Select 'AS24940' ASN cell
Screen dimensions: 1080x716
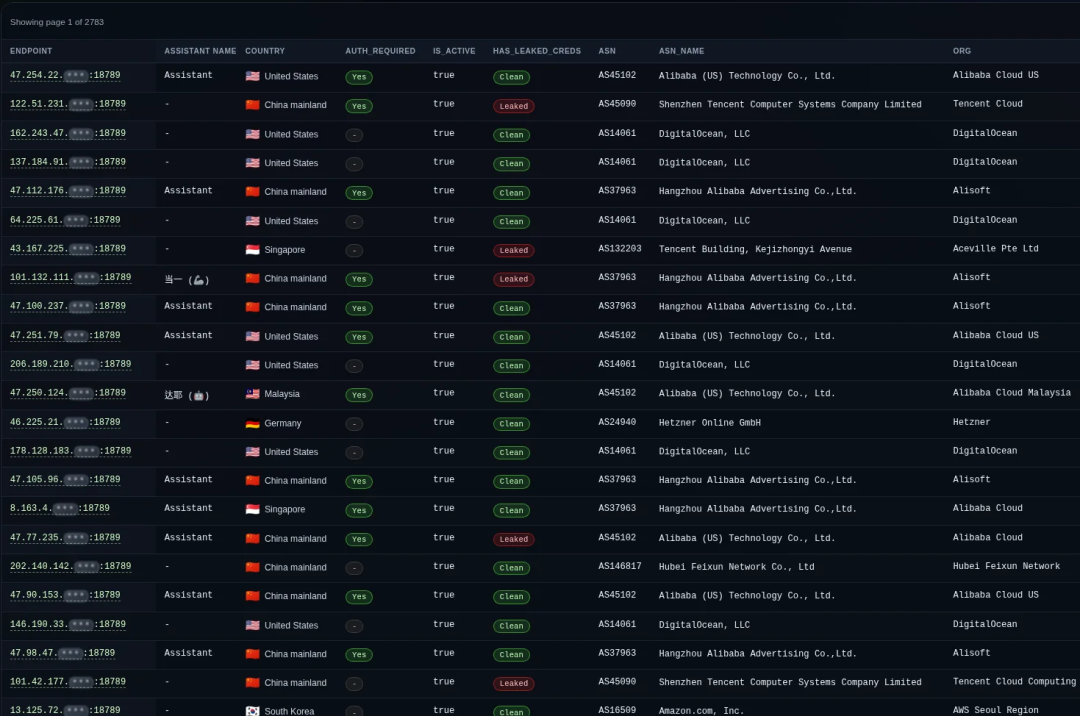click(x=616, y=422)
